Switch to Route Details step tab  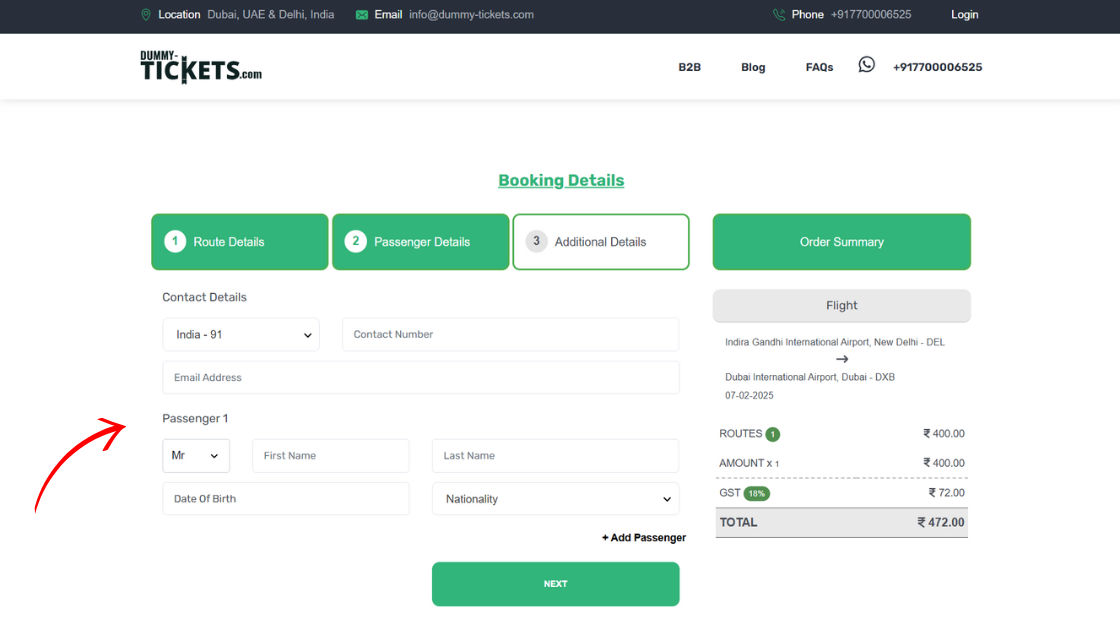[x=240, y=242]
